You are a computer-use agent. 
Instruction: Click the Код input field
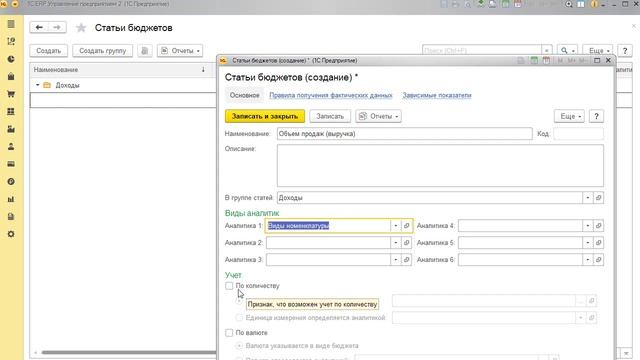[x=578, y=134]
